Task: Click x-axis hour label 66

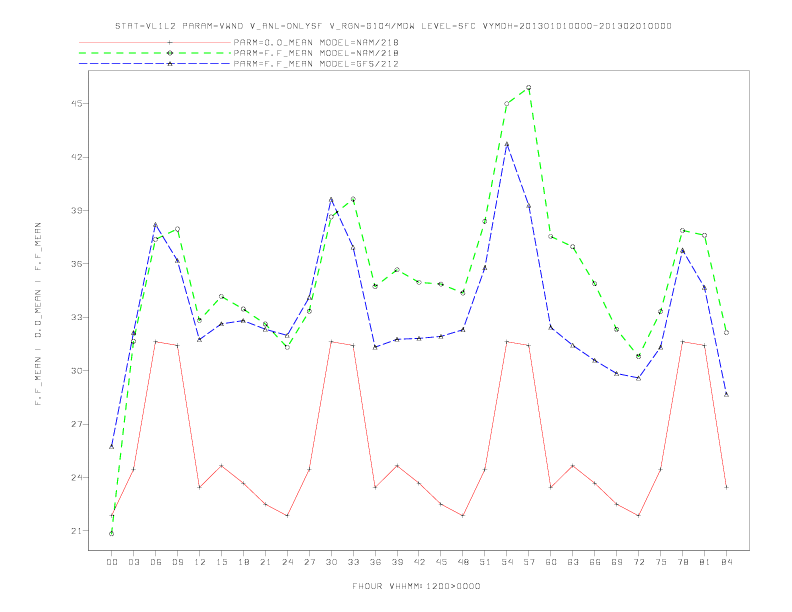Action: pos(595,562)
